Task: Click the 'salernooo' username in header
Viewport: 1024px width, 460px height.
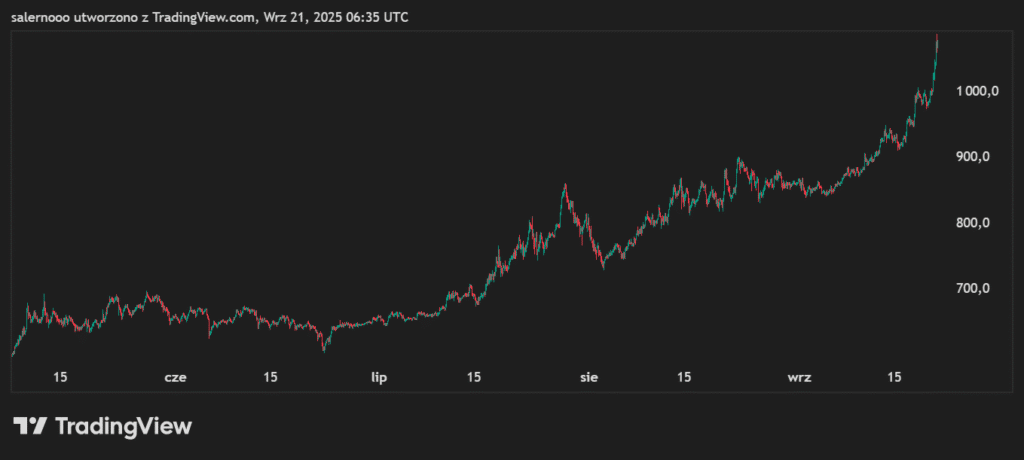Action: [40, 17]
